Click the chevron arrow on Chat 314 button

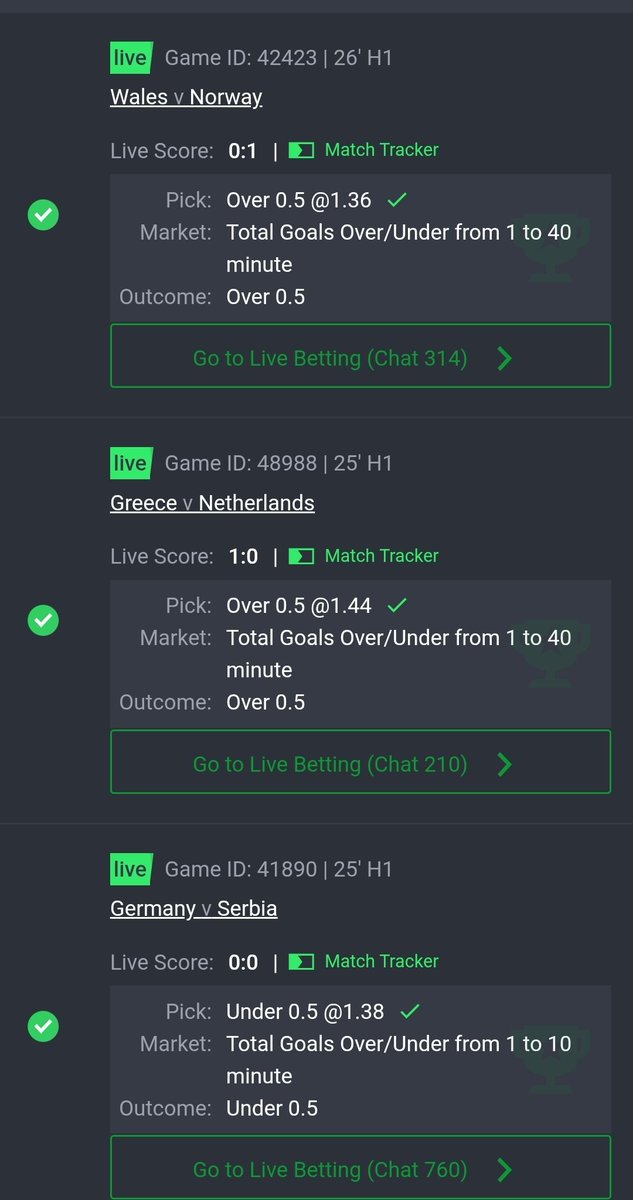pyautogui.click(x=505, y=358)
